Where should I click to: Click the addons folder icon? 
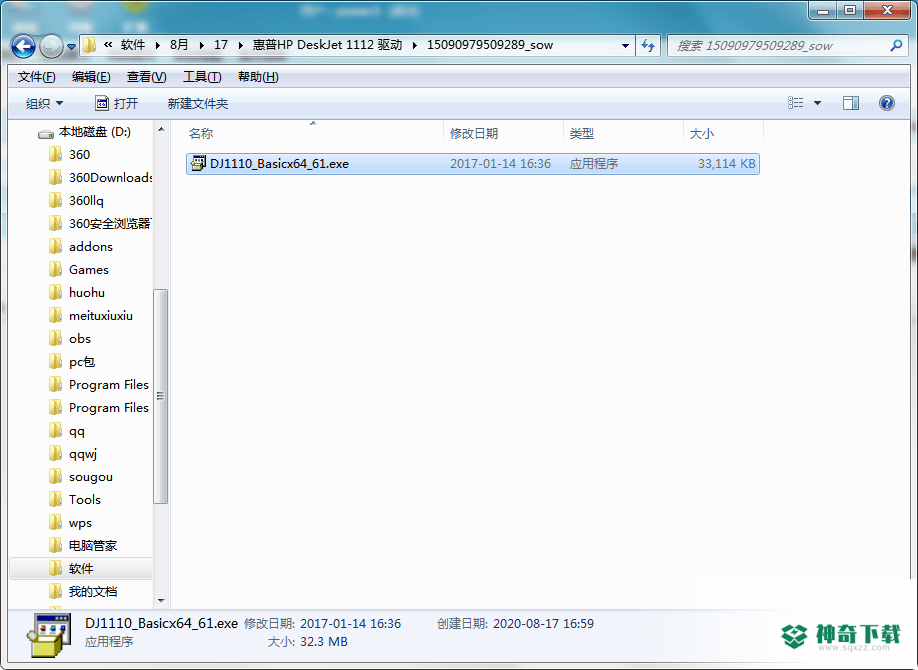pos(55,247)
